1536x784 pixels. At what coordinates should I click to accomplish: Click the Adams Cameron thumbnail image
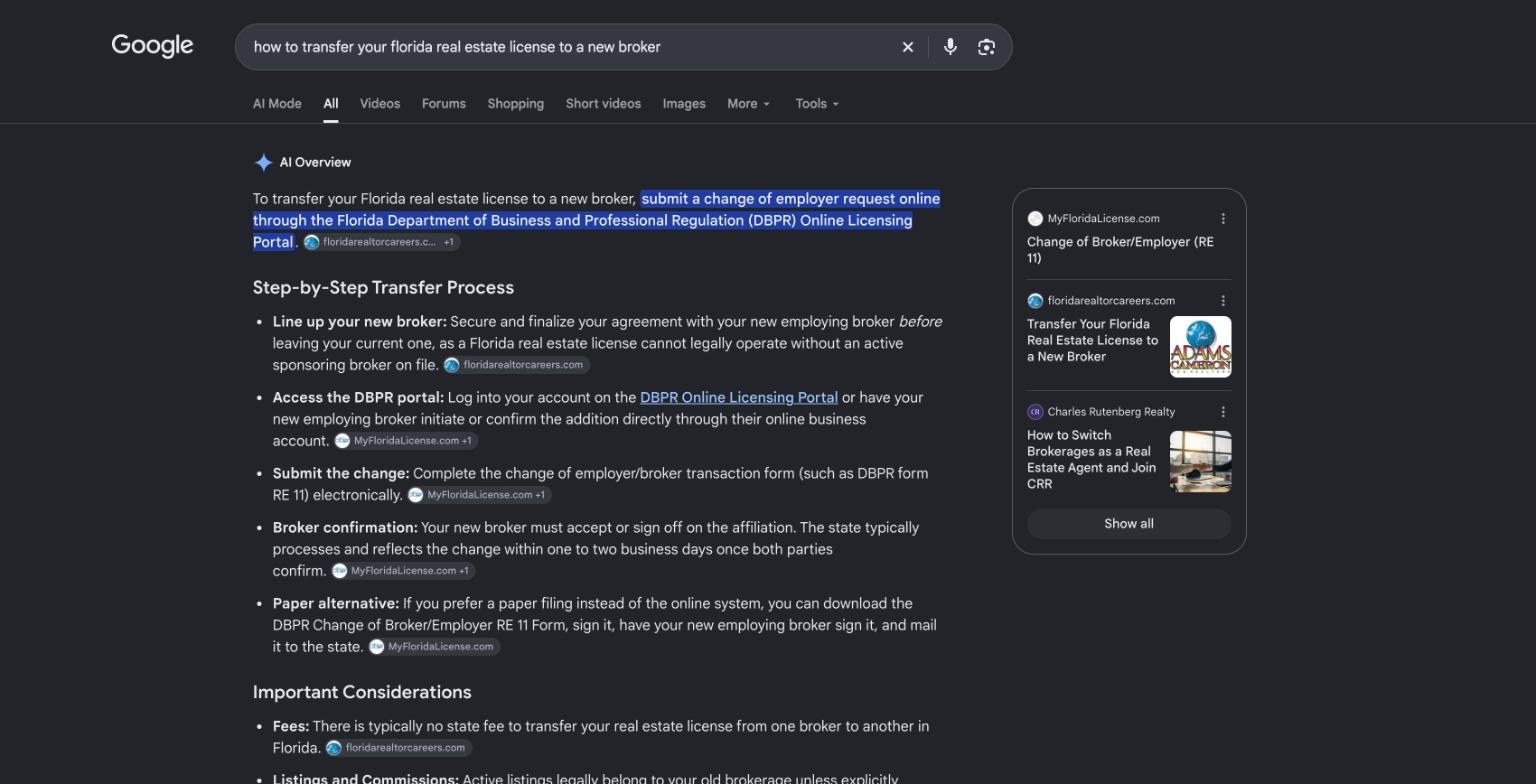pyautogui.click(x=1201, y=347)
